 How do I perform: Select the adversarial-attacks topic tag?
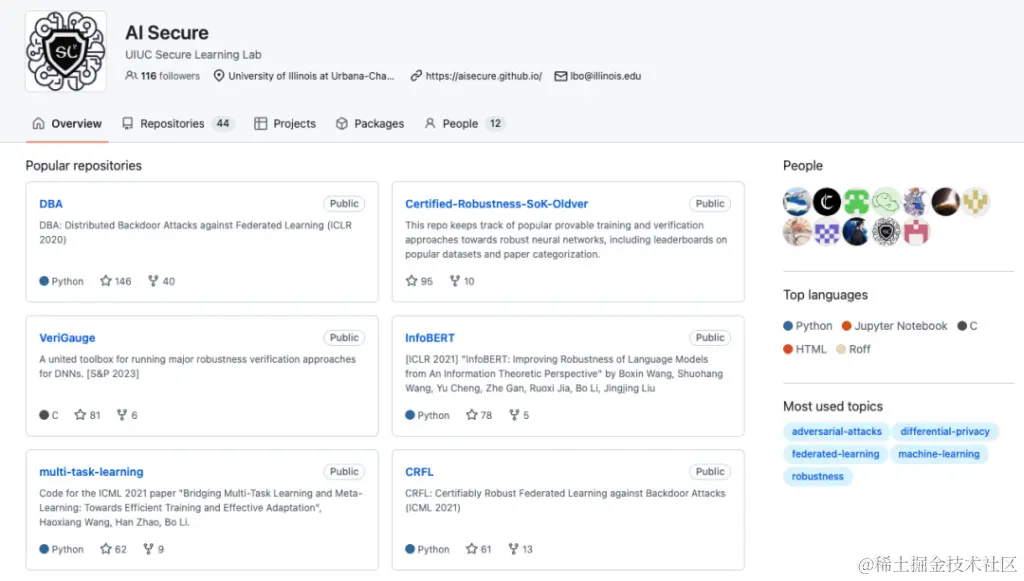tap(837, 432)
